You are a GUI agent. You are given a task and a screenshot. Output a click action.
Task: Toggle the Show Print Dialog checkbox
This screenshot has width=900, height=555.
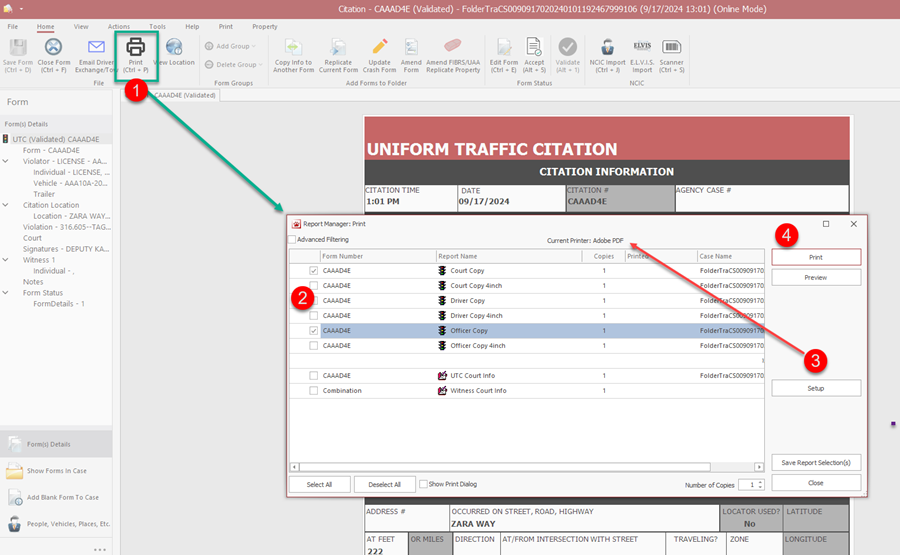(x=424, y=484)
